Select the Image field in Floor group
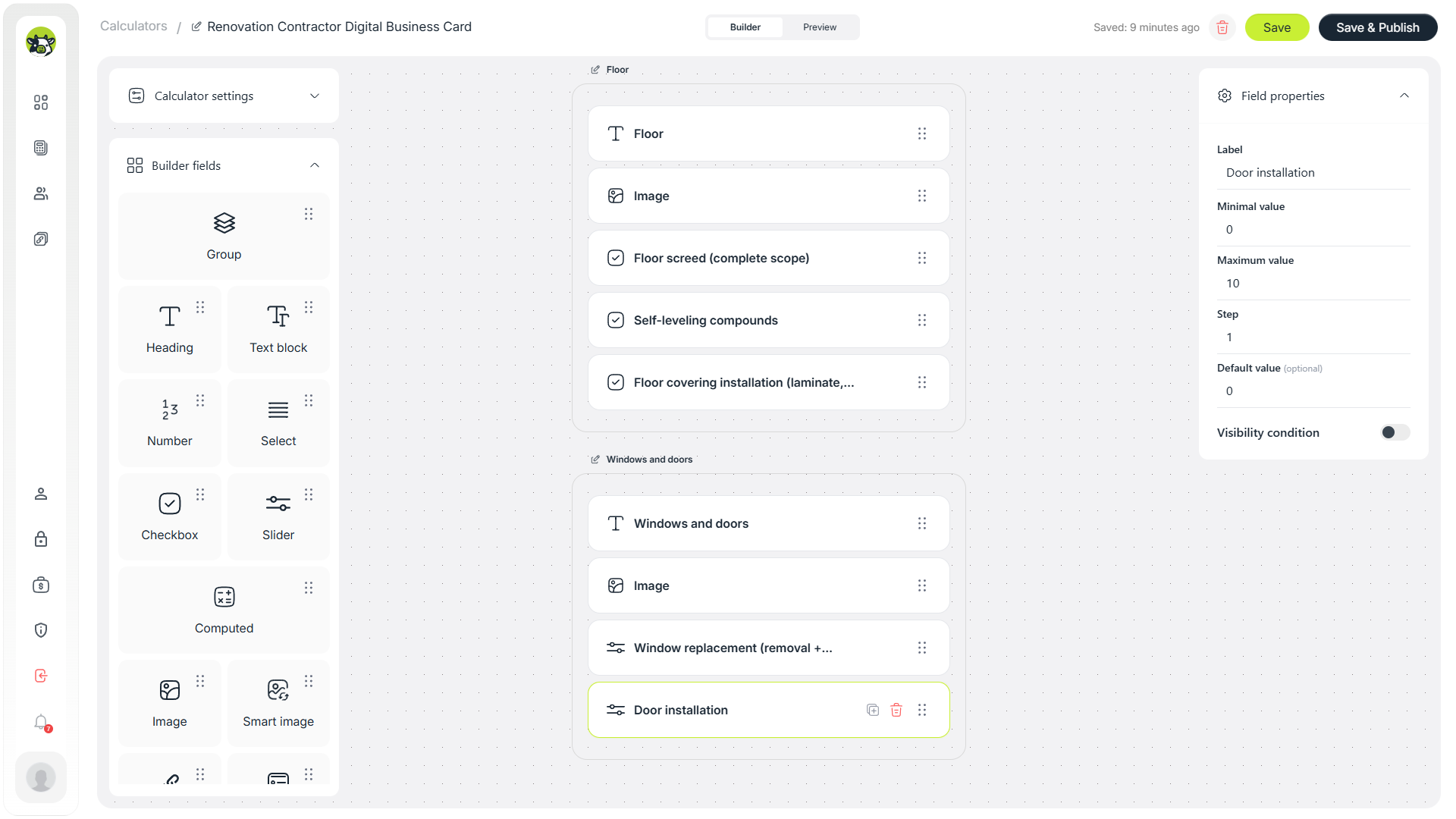Image resolution: width=1456 pixels, height=819 pixels. pos(768,196)
